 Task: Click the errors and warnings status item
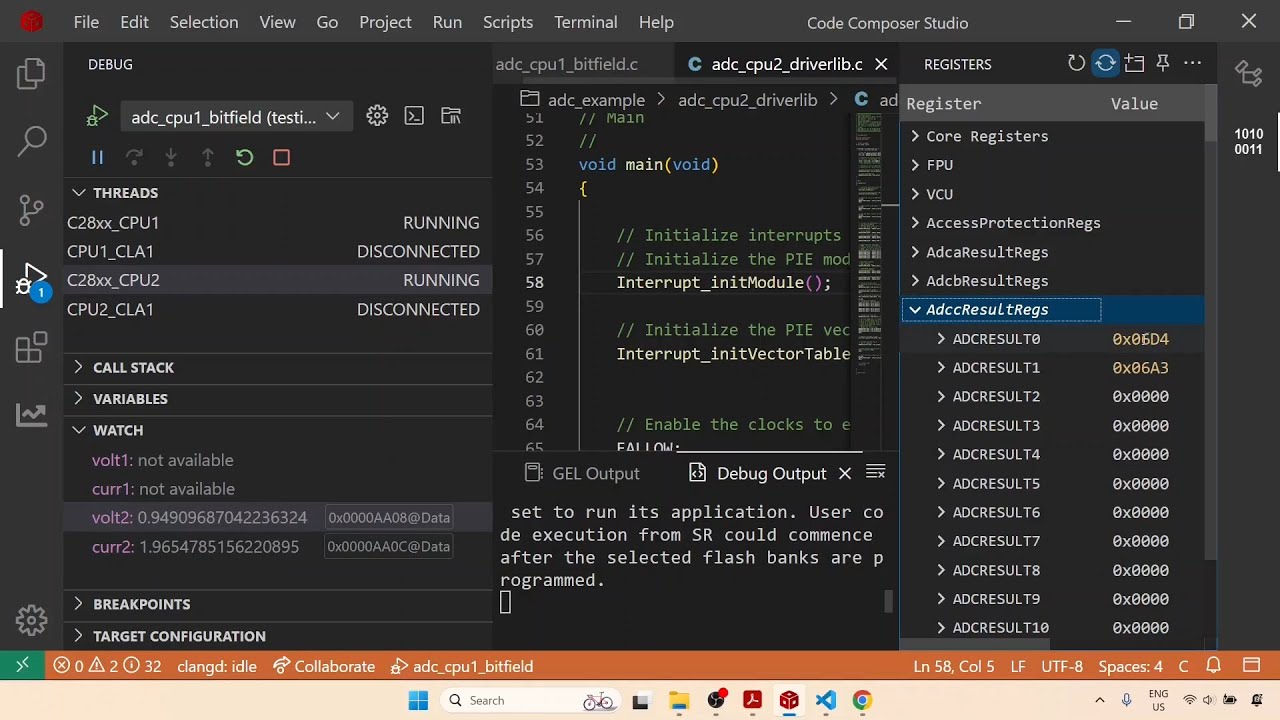coord(107,666)
